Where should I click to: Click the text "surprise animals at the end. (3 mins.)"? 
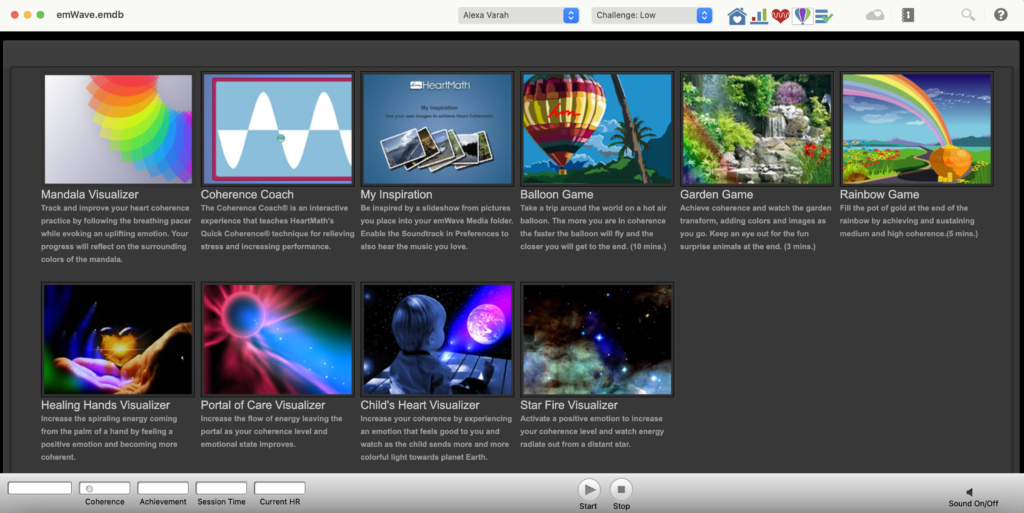(748, 247)
